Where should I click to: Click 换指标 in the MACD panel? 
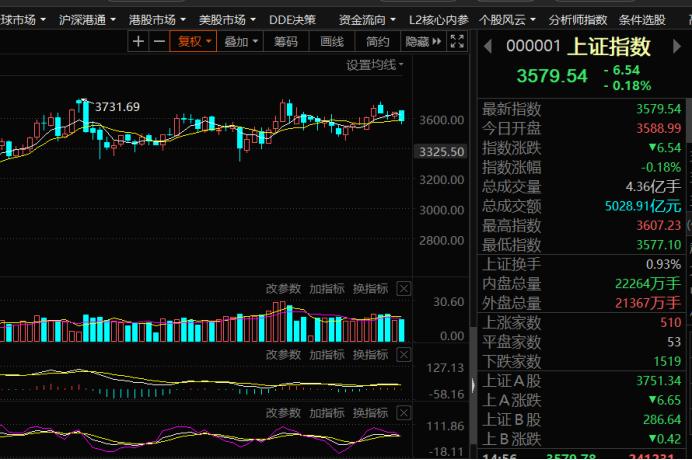point(370,355)
